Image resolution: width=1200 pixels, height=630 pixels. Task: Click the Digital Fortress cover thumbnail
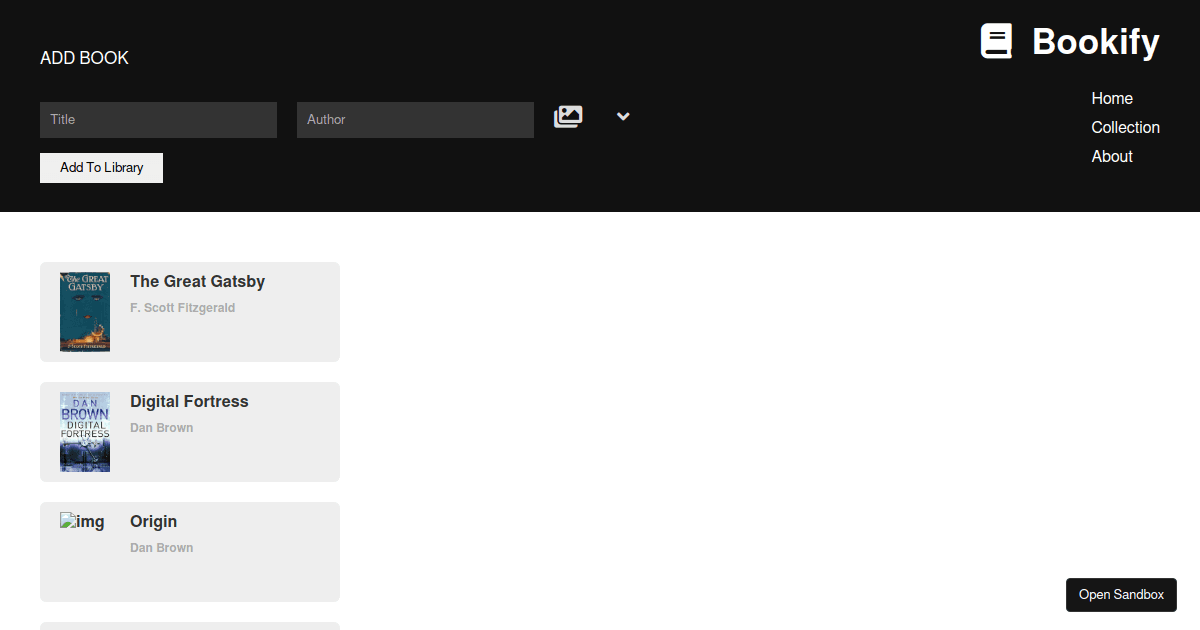click(x=85, y=431)
